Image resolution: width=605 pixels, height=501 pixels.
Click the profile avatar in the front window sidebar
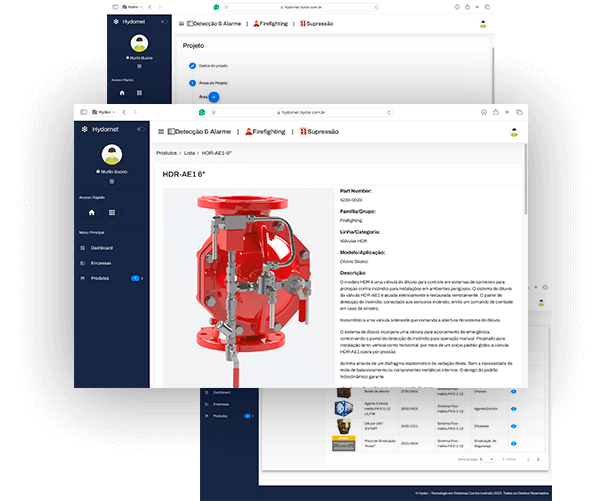point(112,154)
